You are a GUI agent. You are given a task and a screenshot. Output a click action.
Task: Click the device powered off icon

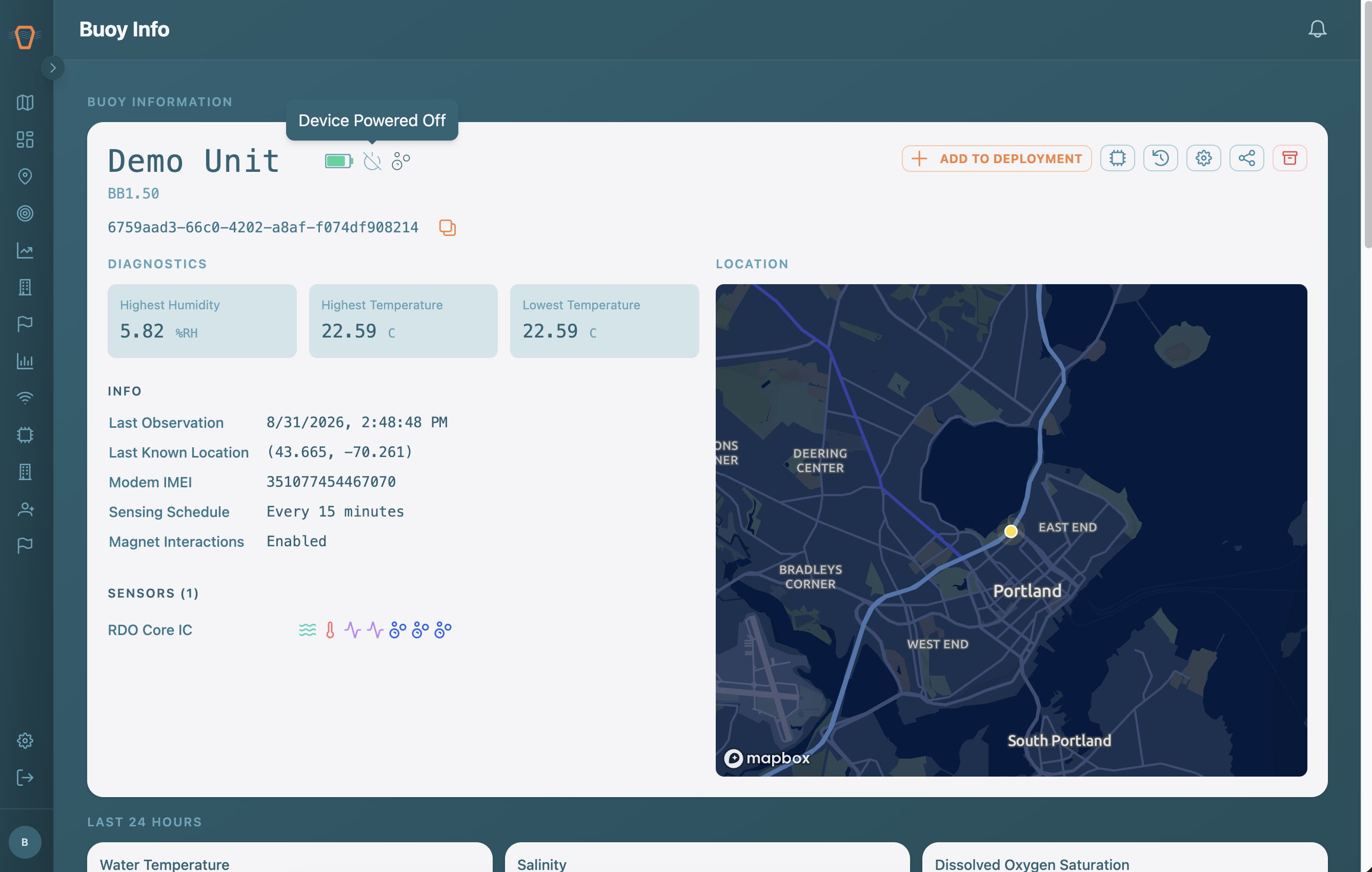click(372, 161)
